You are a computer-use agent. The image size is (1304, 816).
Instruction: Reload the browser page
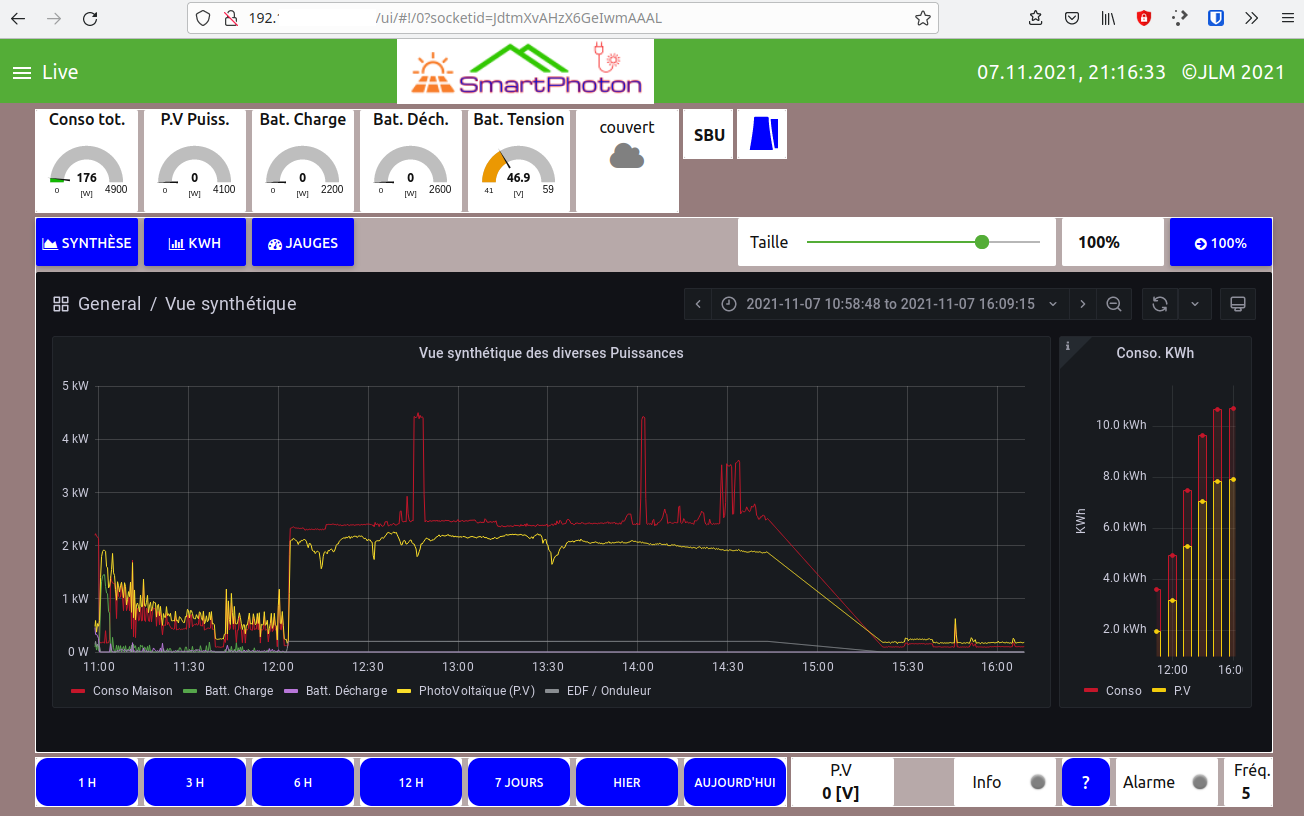pyautogui.click(x=90, y=18)
